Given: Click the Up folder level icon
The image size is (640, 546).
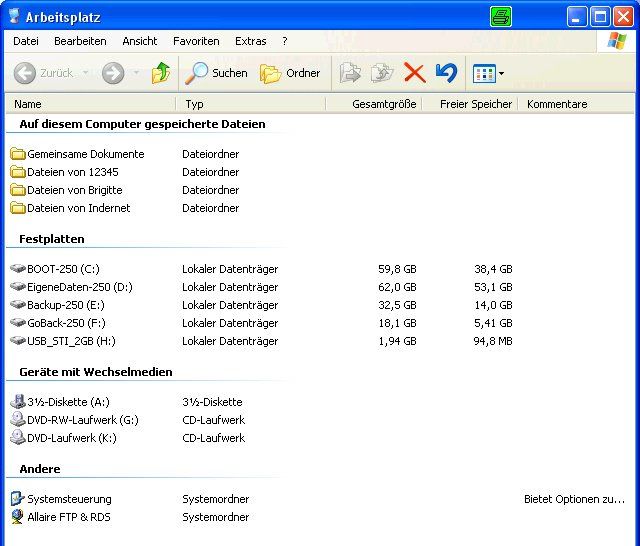Looking at the screenshot, I should coord(160,73).
